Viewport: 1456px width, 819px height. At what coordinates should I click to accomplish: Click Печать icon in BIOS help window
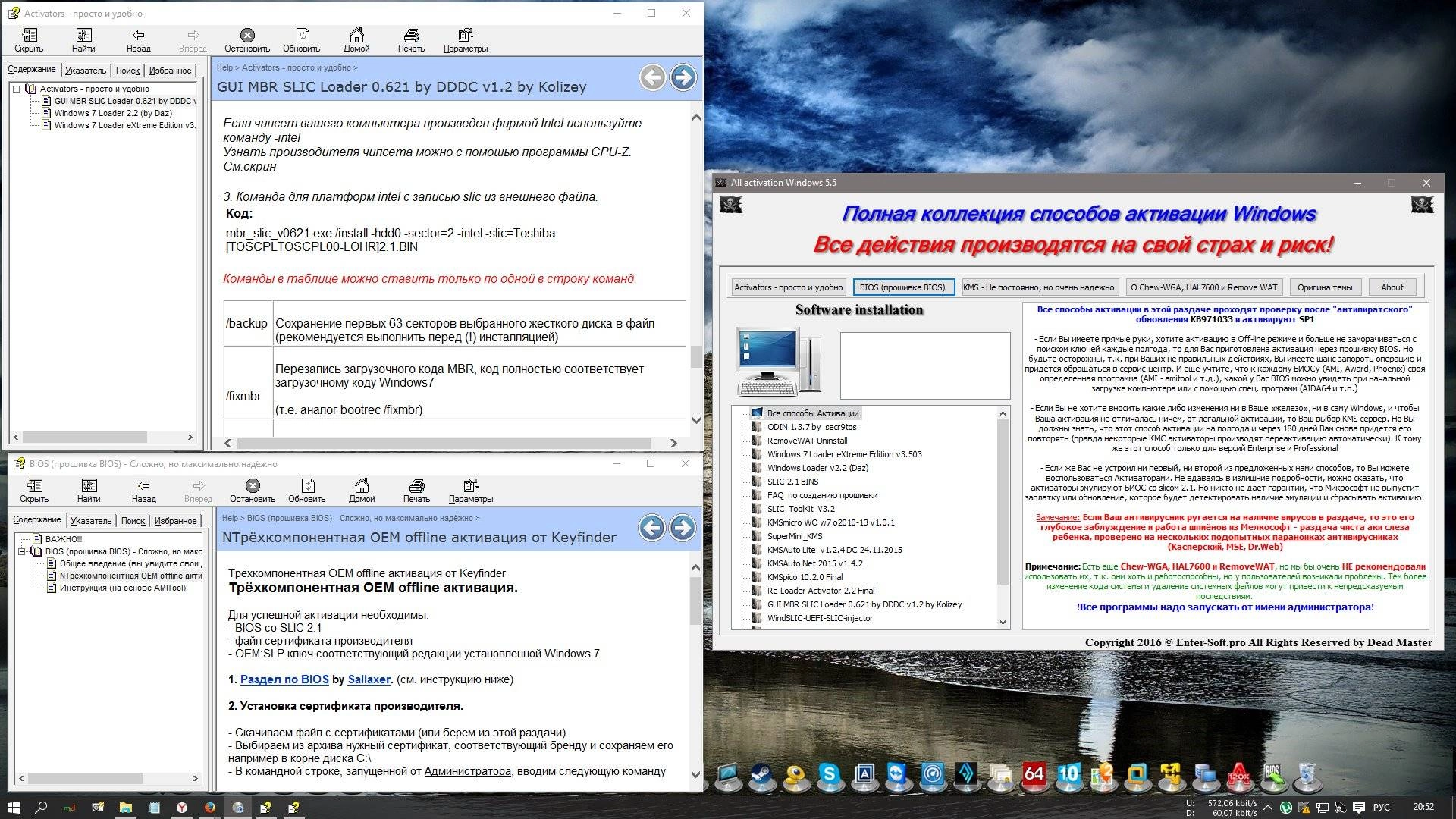tap(416, 491)
